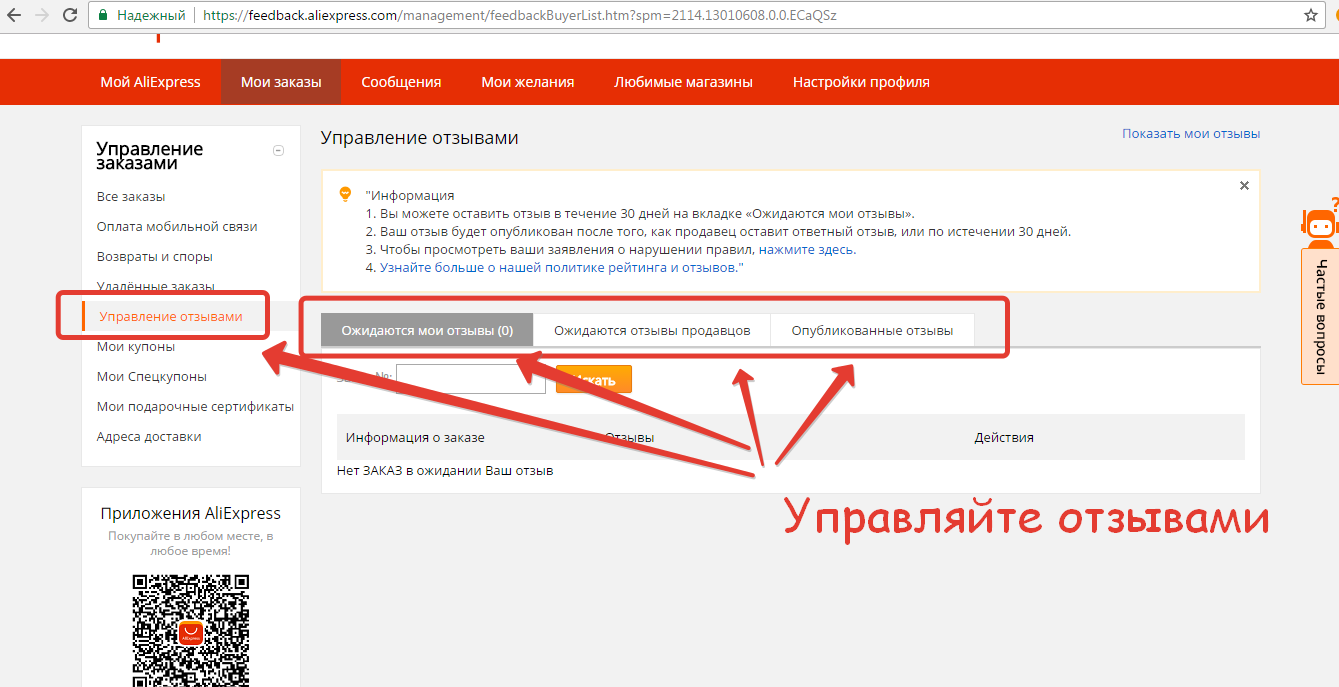Go to Сообщения in top navigation

point(401,82)
